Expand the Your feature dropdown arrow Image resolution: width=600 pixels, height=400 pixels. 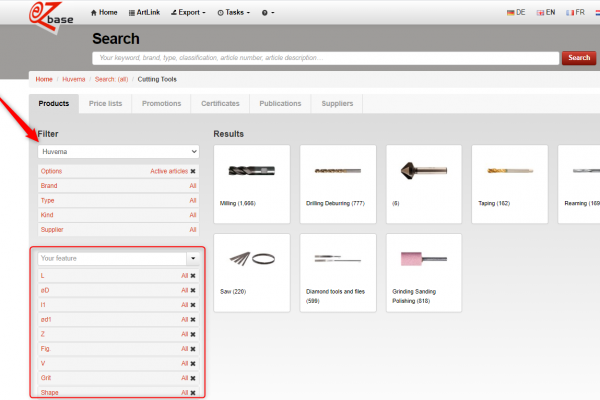[x=192, y=259]
